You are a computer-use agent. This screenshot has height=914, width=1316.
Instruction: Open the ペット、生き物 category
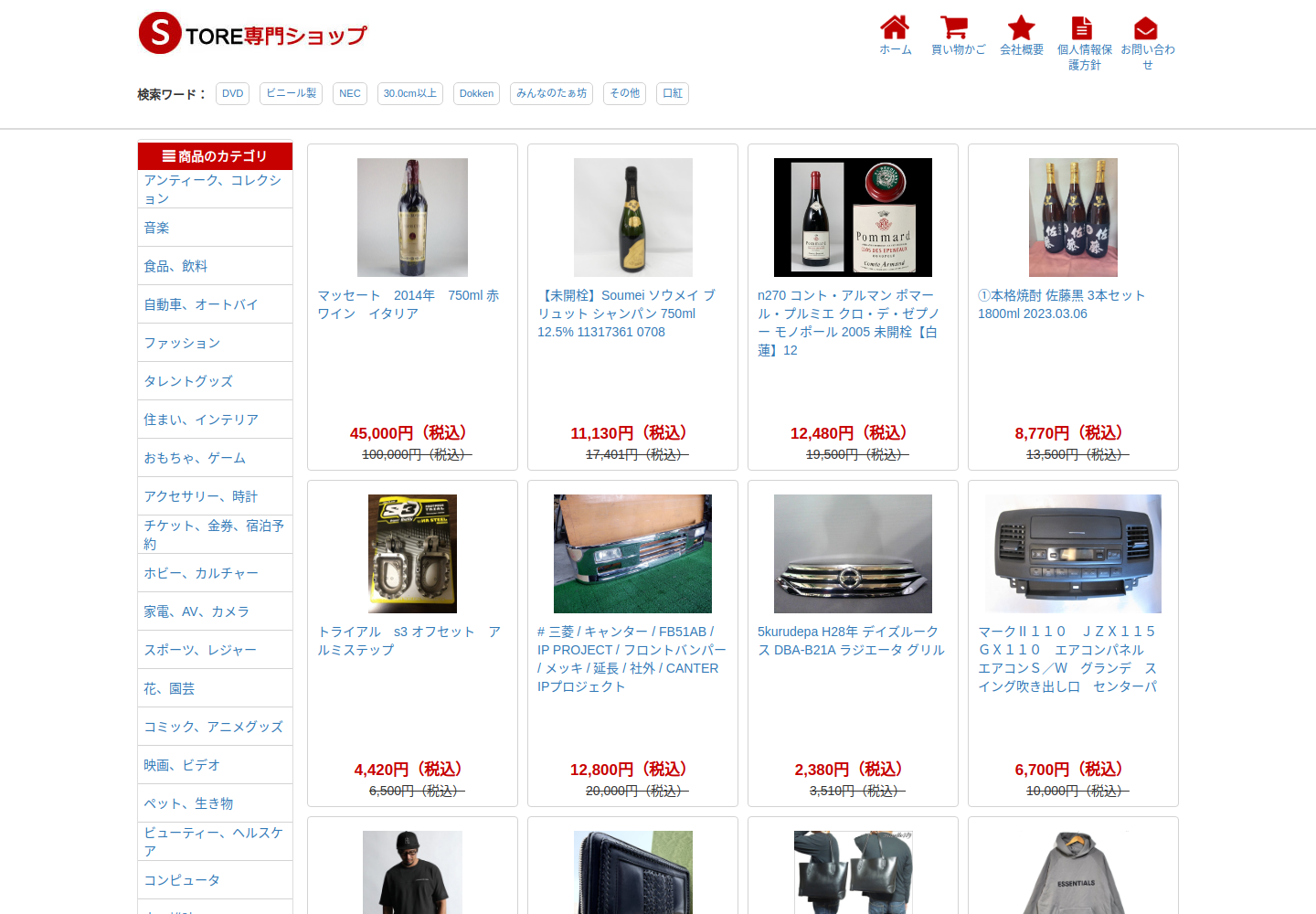point(215,803)
